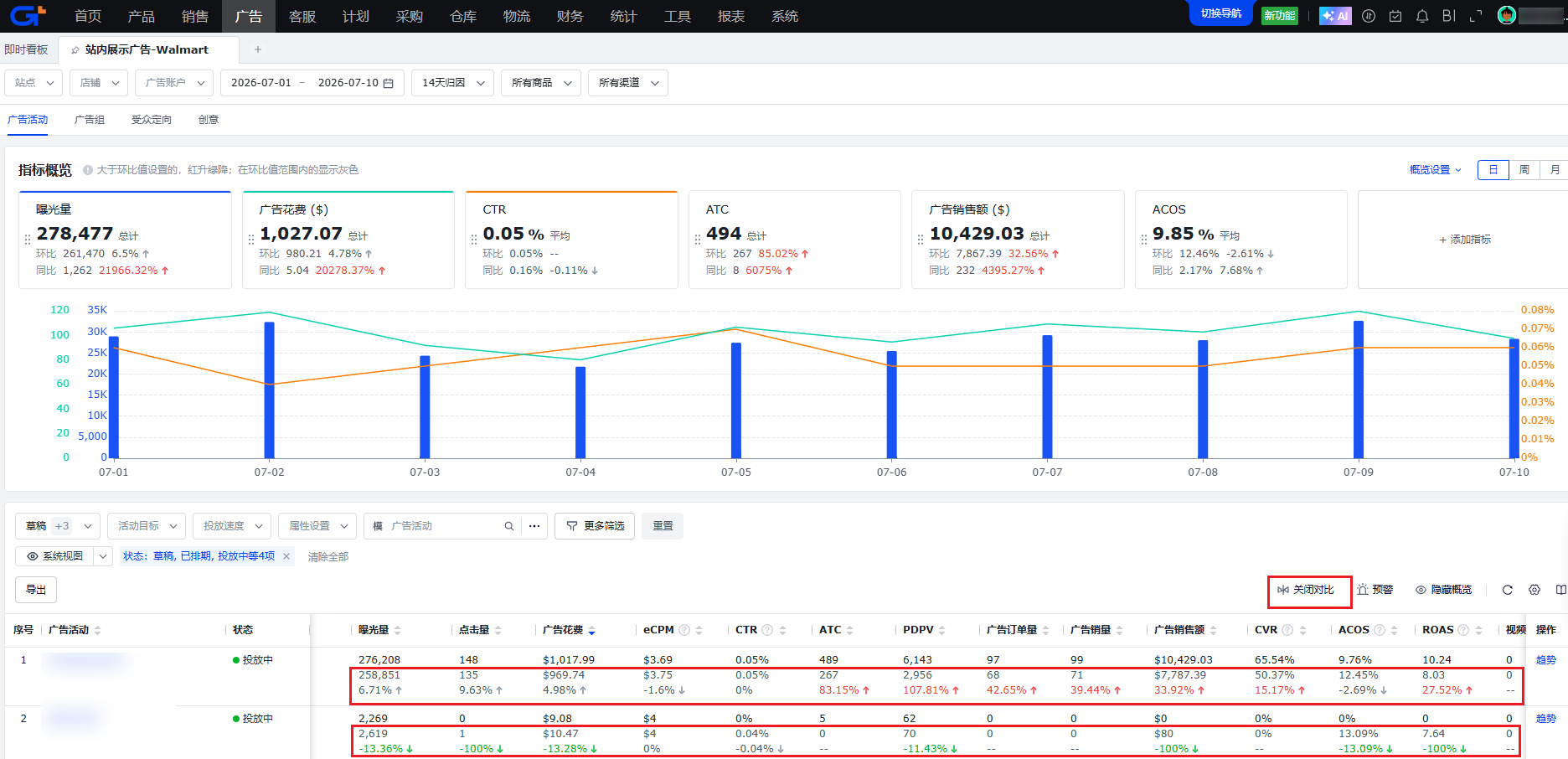1568x759 pixels.
Task: Refresh the campaign table
Action: (x=1508, y=590)
